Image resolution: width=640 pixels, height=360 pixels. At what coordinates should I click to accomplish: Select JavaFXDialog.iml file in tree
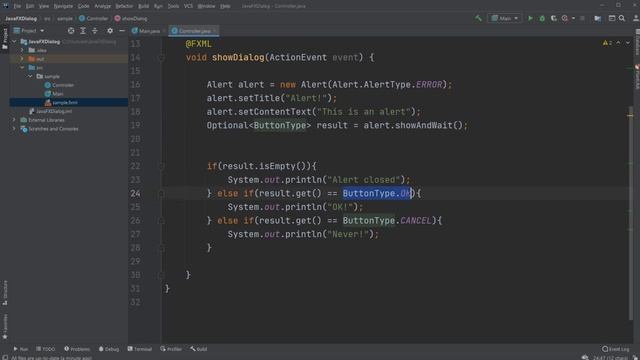coord(51,111)
